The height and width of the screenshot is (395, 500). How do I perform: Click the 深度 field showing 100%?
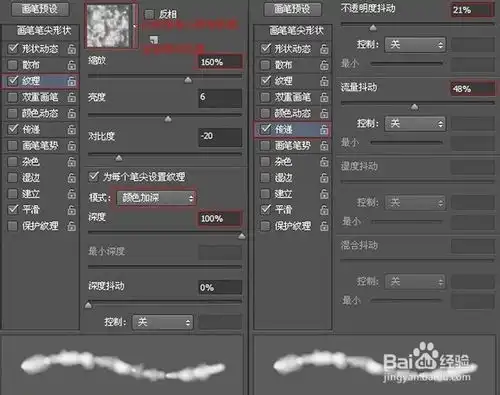[x=220, y=219]
